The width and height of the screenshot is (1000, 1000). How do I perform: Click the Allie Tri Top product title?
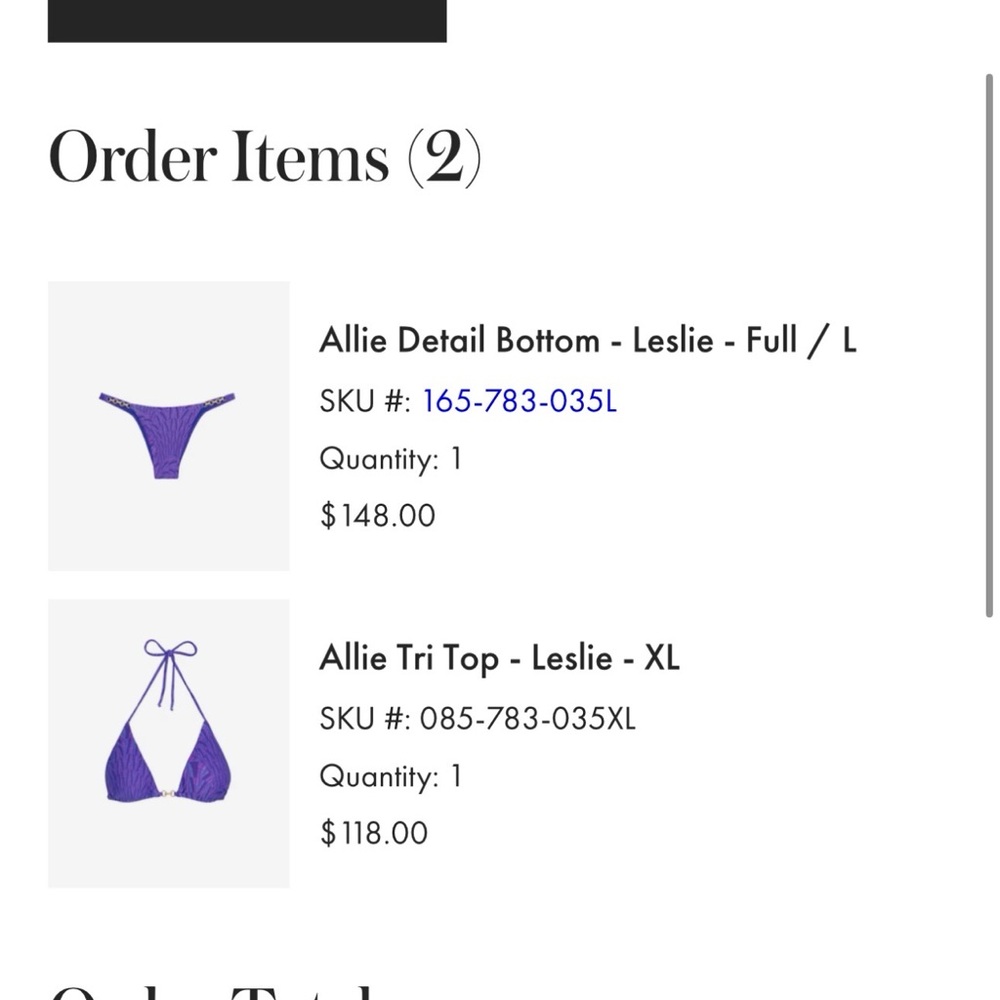(499, 657)
